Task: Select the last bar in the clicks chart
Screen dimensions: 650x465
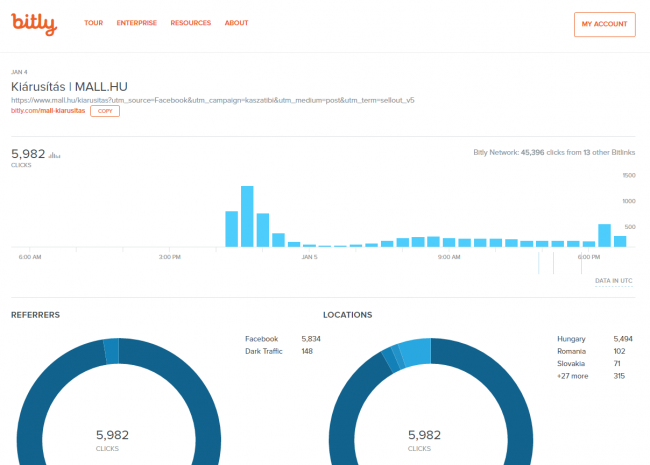Action: coord(620,242)
